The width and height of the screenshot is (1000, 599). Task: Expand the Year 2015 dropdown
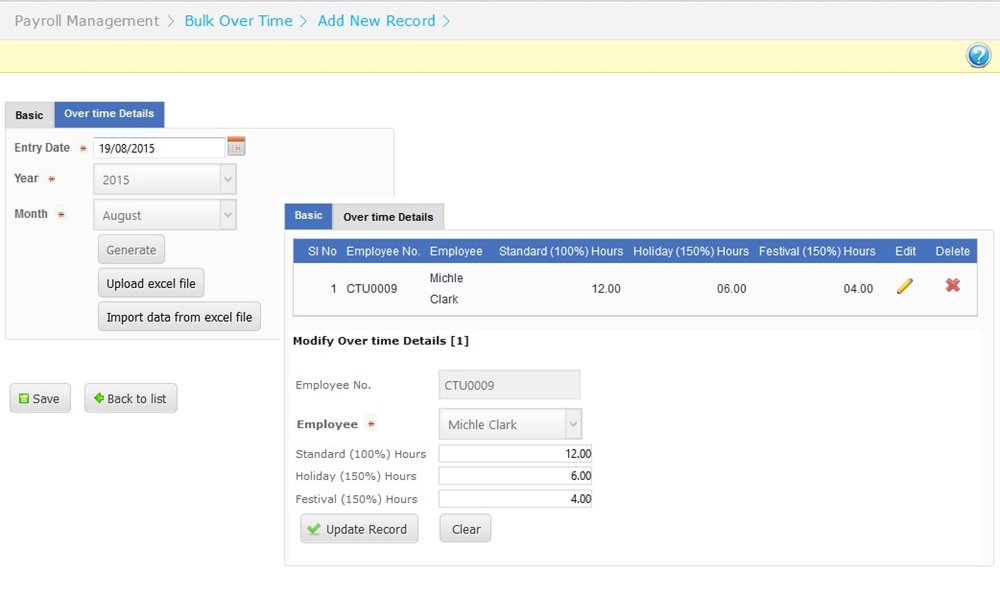(x=228, y=179)
